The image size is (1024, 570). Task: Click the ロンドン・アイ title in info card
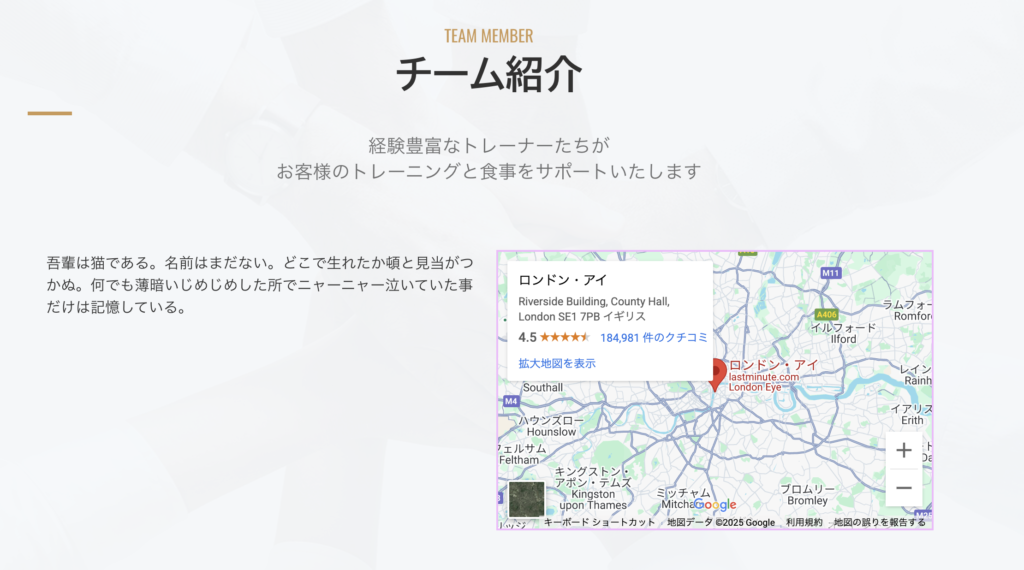click(563, 280)
